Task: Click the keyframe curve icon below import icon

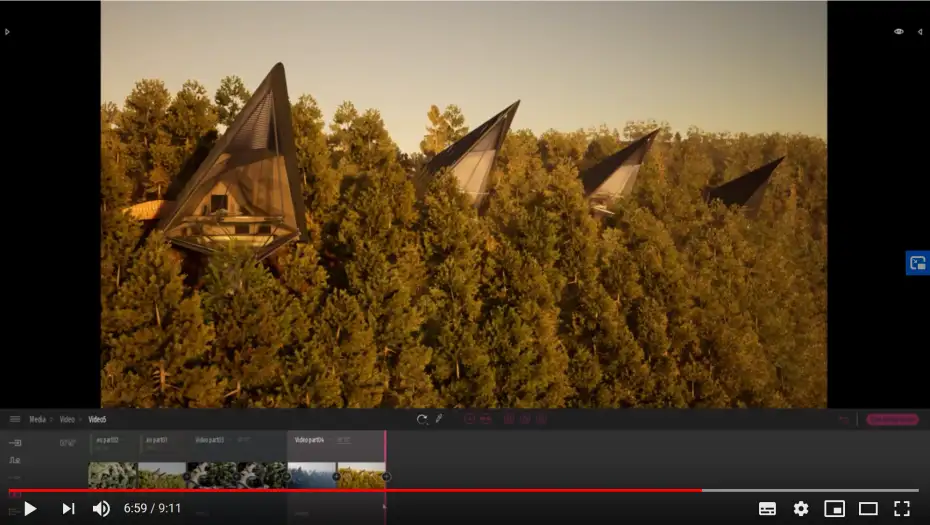Action: coord(15,460)
